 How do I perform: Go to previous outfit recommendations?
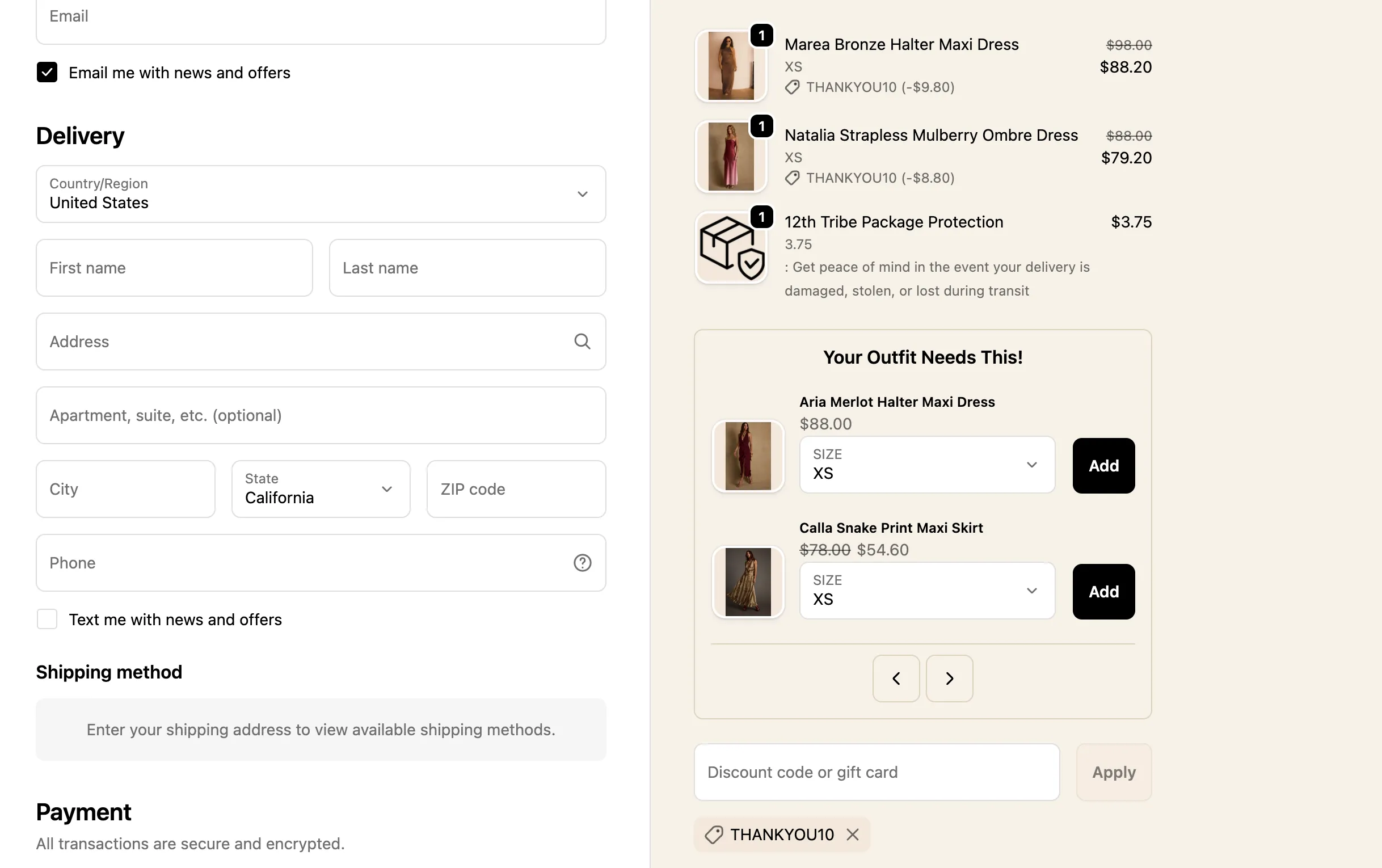click(896, 679)
